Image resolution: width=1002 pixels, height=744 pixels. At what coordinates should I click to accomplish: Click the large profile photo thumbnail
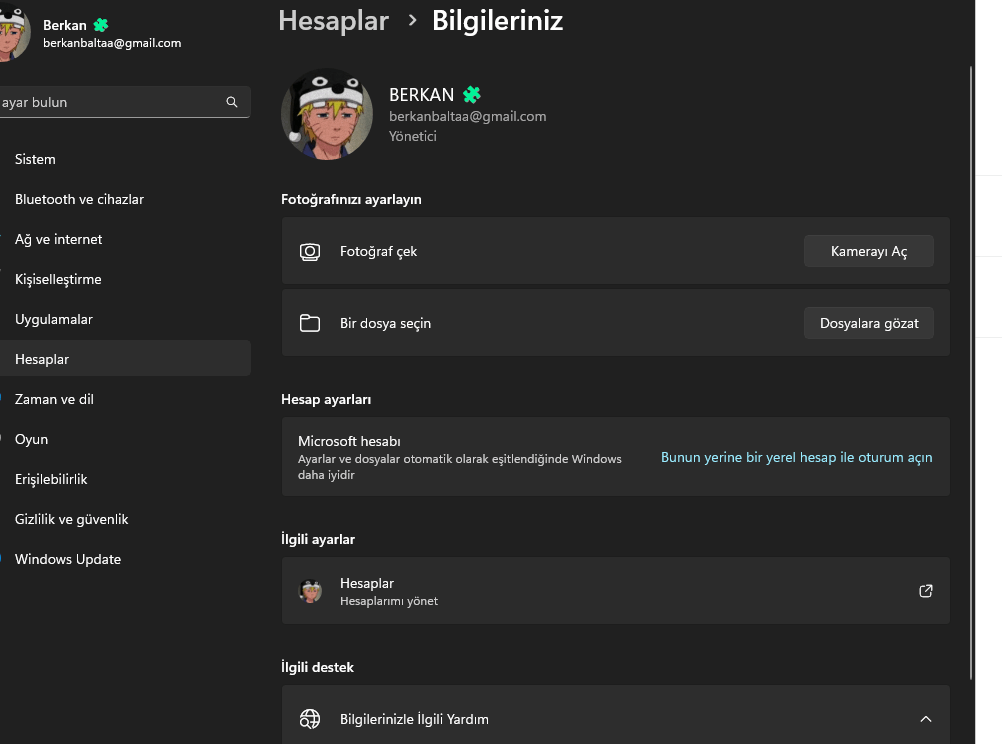click(x=327, y=114)
